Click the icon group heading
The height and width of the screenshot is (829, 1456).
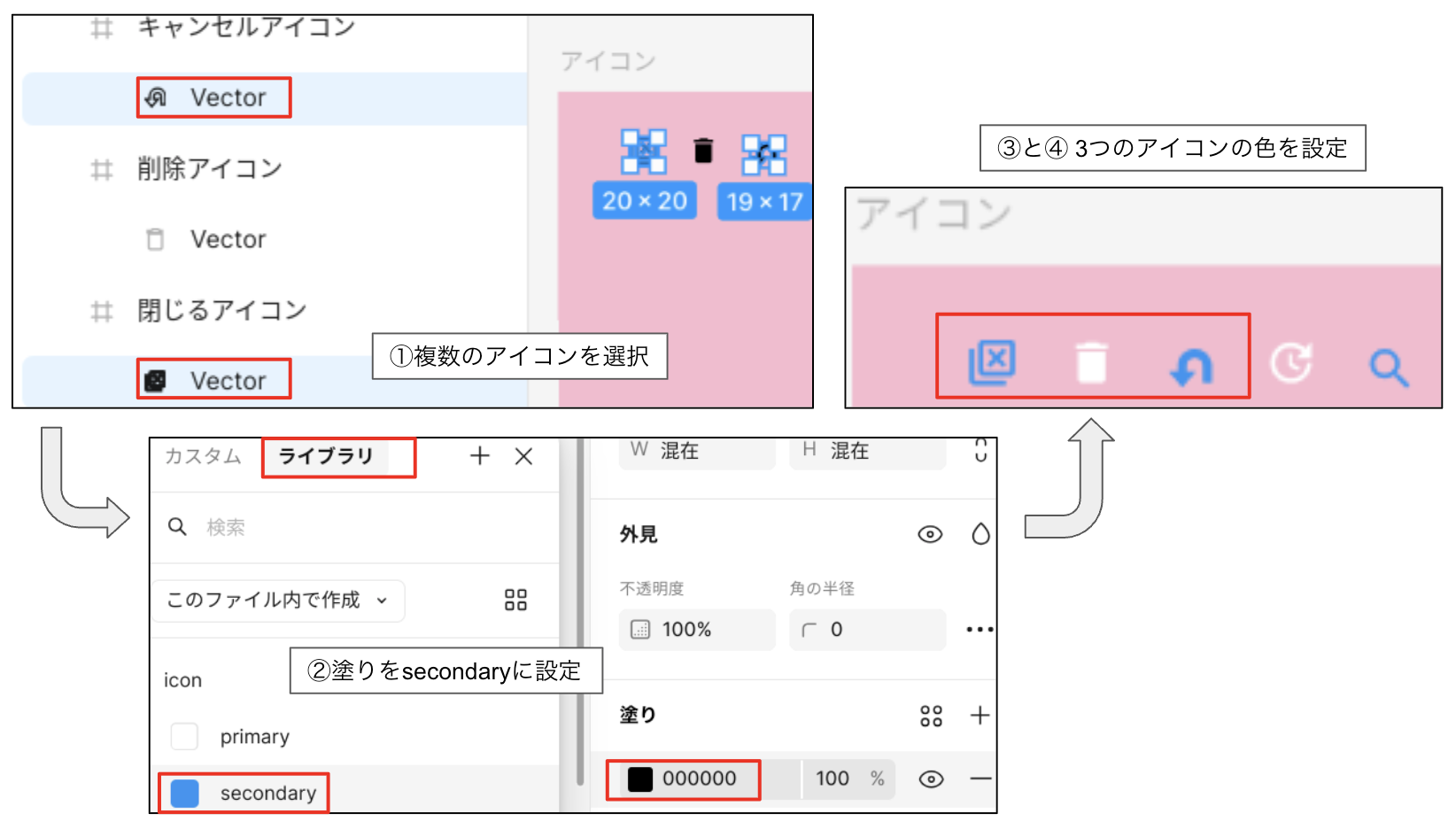click(182, 680)
